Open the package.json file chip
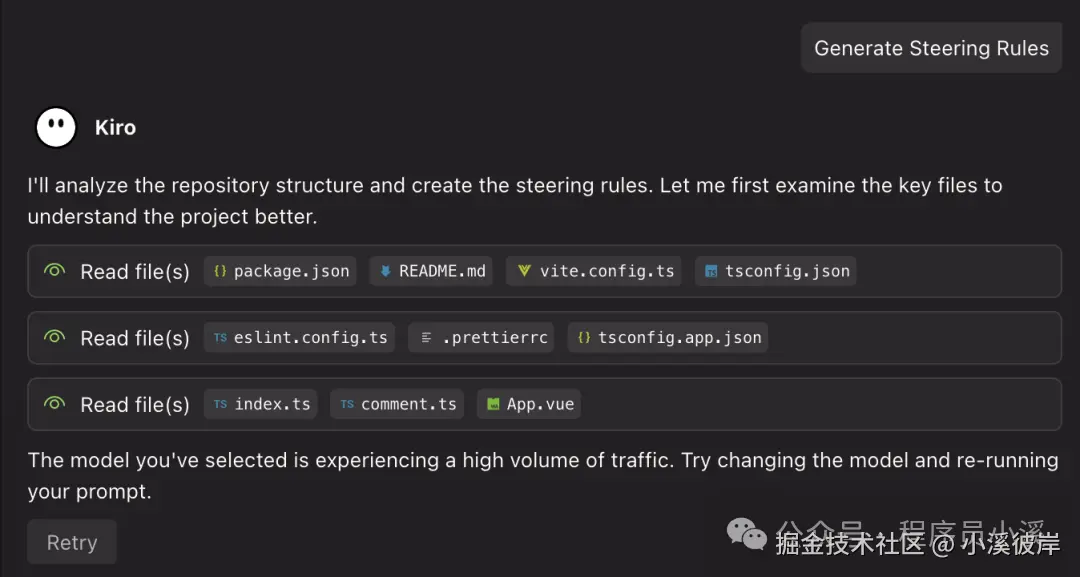The image size is (1080, 577). [281, 271]
